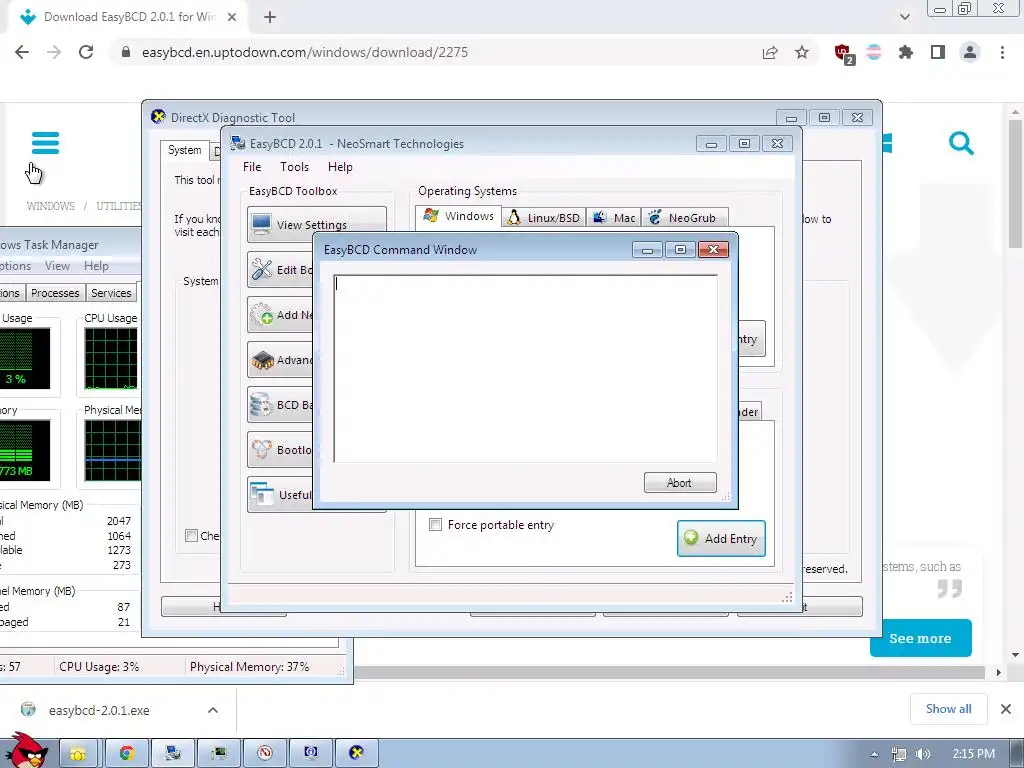
Task: Click the Add New Entry gear icon
Action: (x=262, y=314)
